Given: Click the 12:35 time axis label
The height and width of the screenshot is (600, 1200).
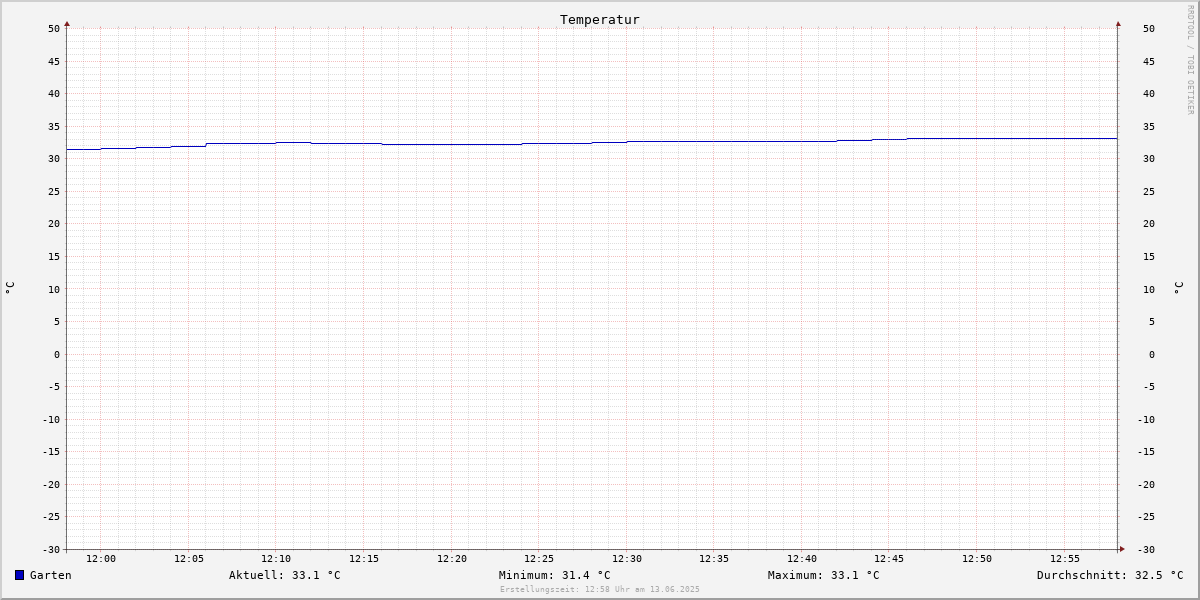Looking at the screenshot, I should [x=714, y=559].
